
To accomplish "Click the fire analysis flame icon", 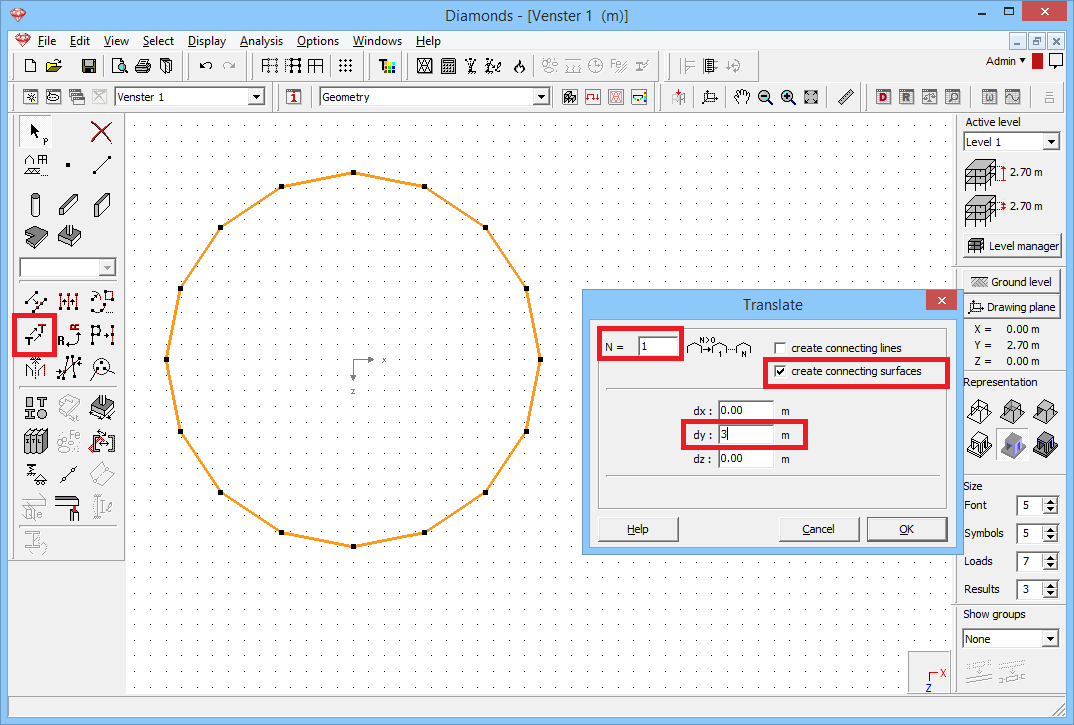I will 519,66.
